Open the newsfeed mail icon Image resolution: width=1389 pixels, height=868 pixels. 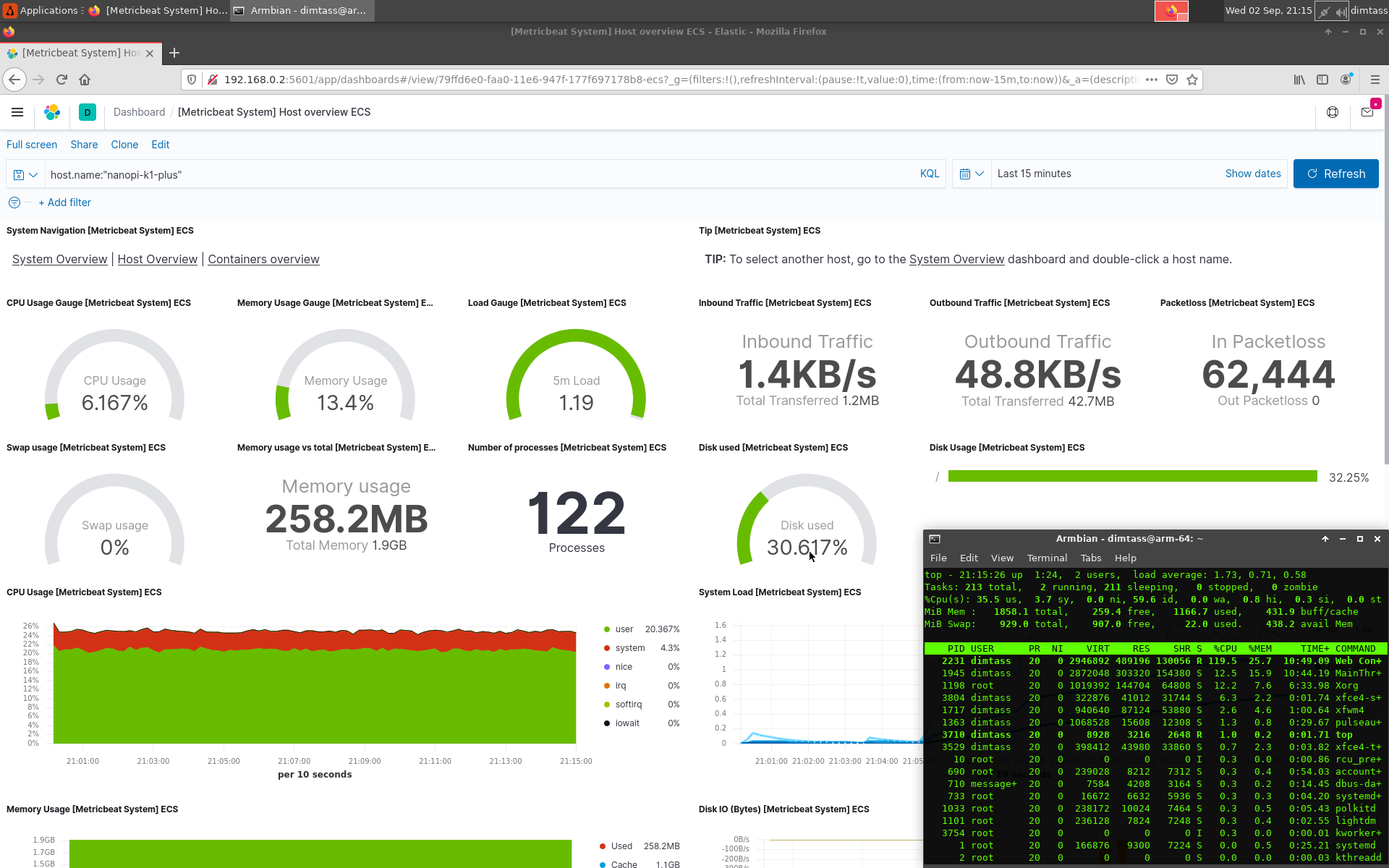1367,112
